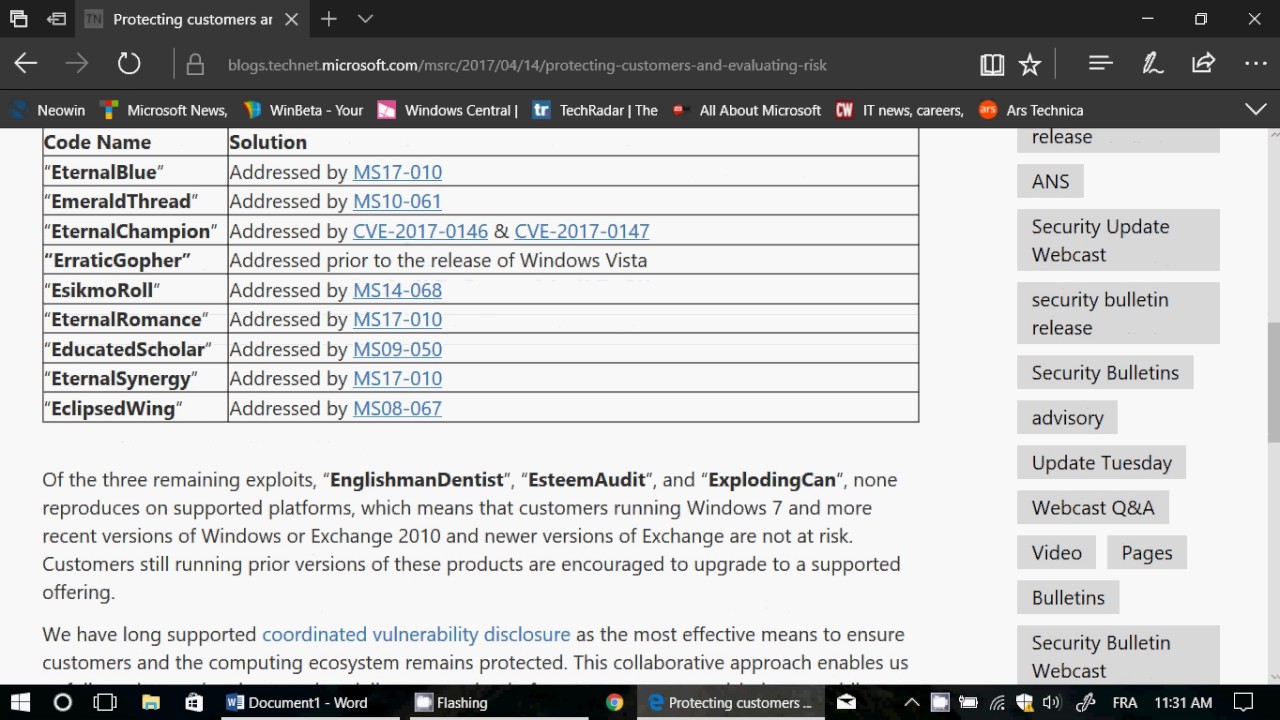Go back to previous page
The image size is (1280, 720).
point(26,64)
